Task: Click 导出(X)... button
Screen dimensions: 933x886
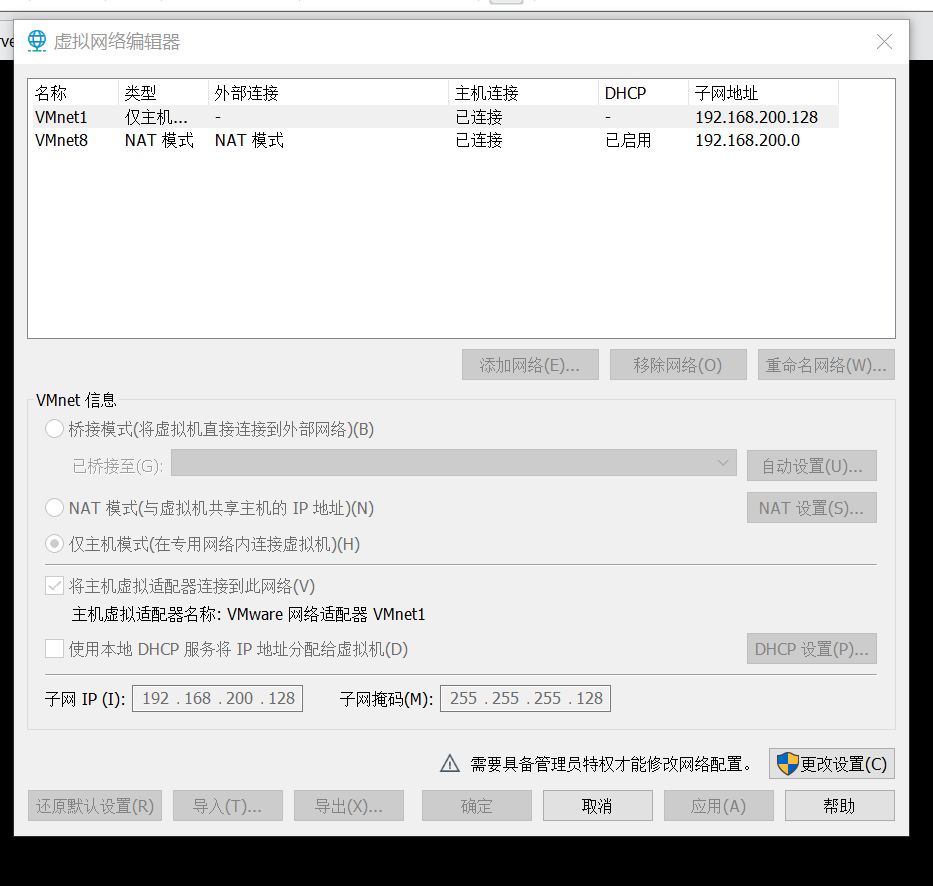Action: click(x=349, y=806)
